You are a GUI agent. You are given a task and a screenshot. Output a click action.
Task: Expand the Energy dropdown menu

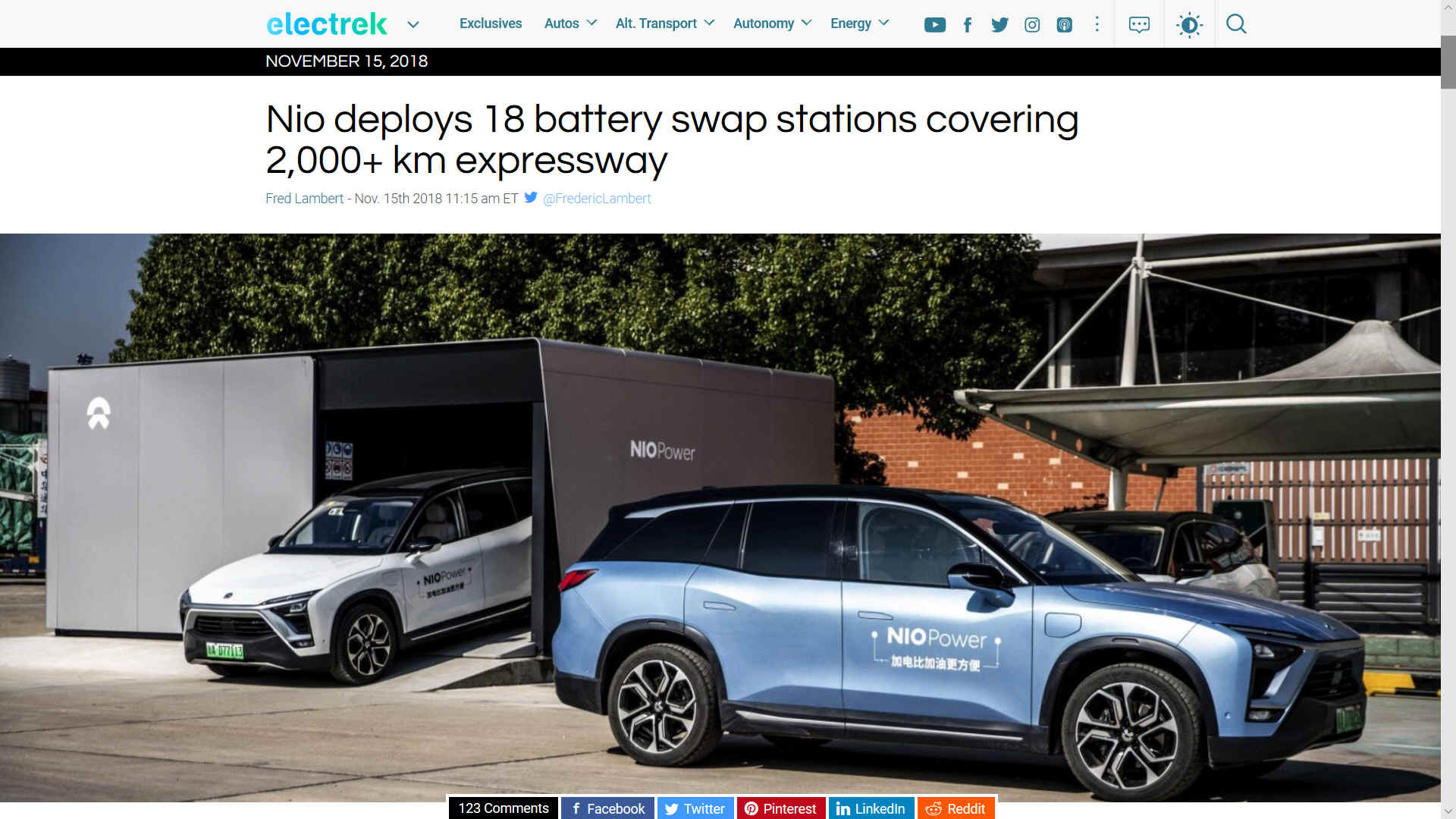point(859,24)
